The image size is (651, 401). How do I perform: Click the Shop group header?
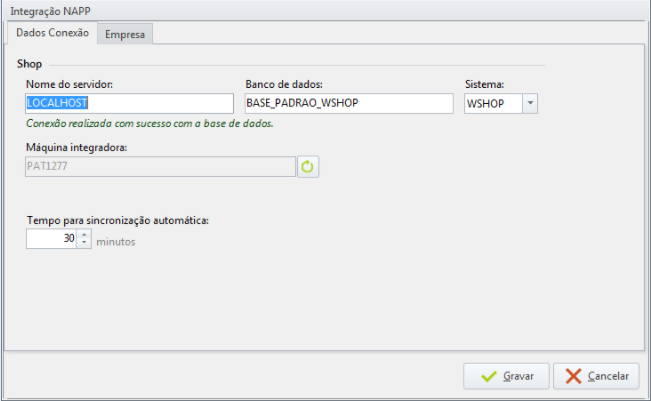point(29,64)
